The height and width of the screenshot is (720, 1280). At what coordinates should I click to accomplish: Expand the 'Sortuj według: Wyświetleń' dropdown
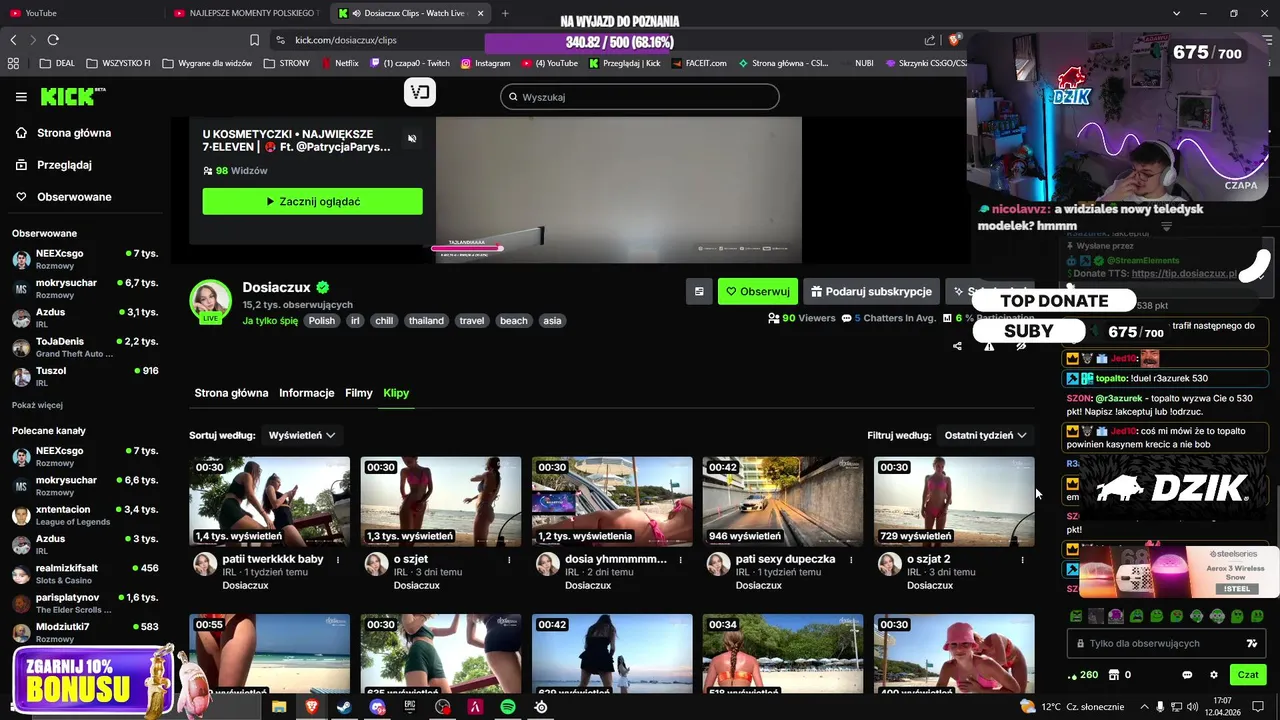pyautogui.click(x=301, y=435)
